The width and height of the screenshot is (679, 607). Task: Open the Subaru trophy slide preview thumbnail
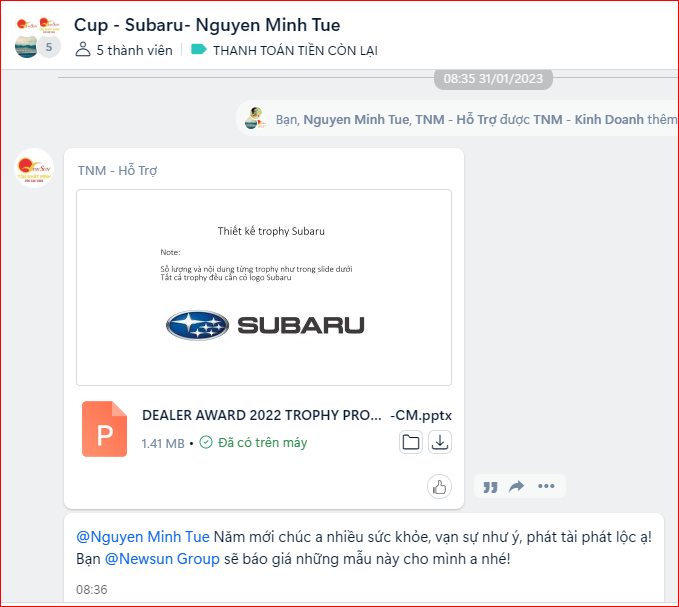pyautogui.click(x=264, y=287)
